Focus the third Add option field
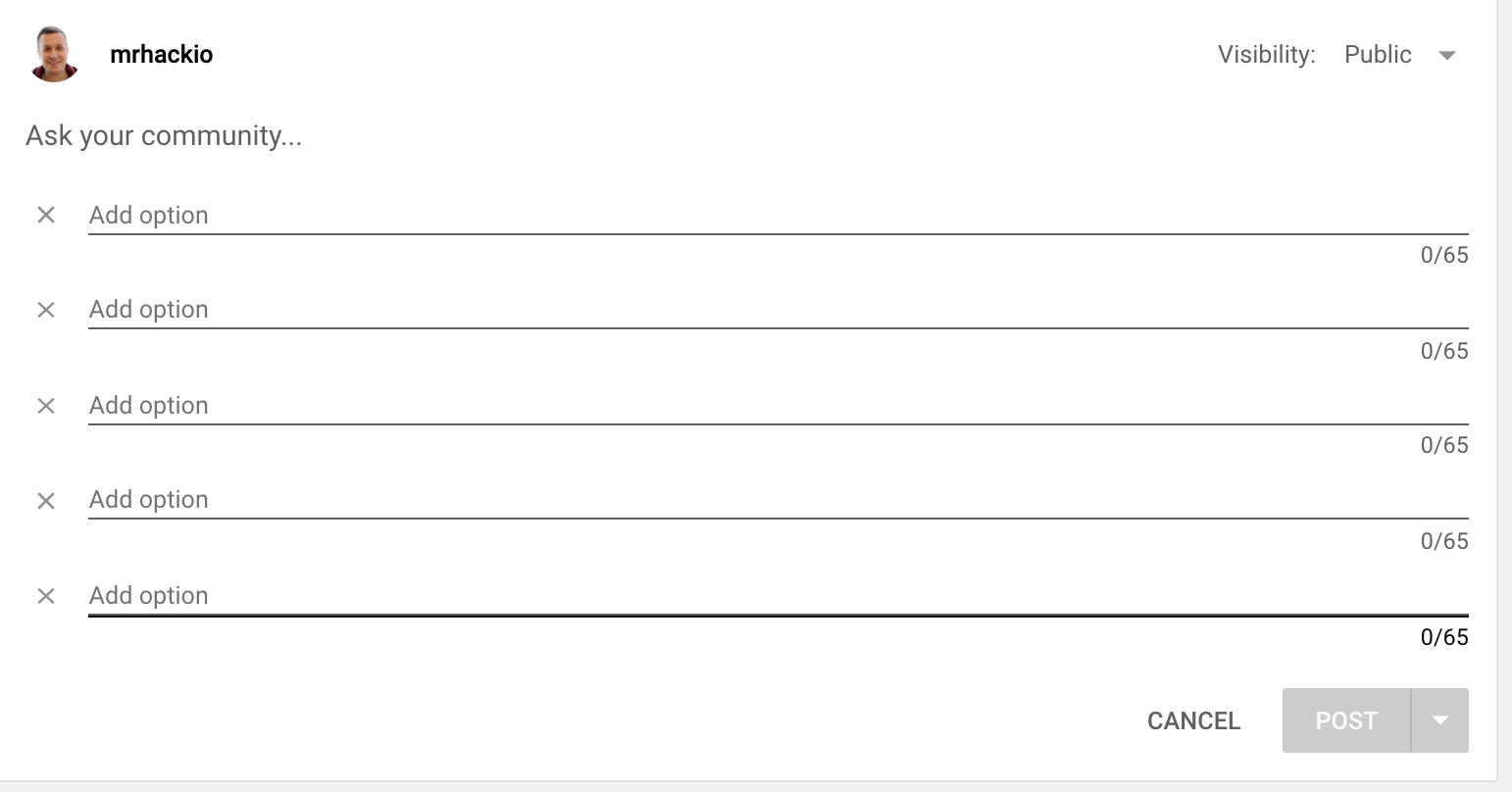Image resolution: width=1512 pixels, height=792 pixels. (775, 406)
